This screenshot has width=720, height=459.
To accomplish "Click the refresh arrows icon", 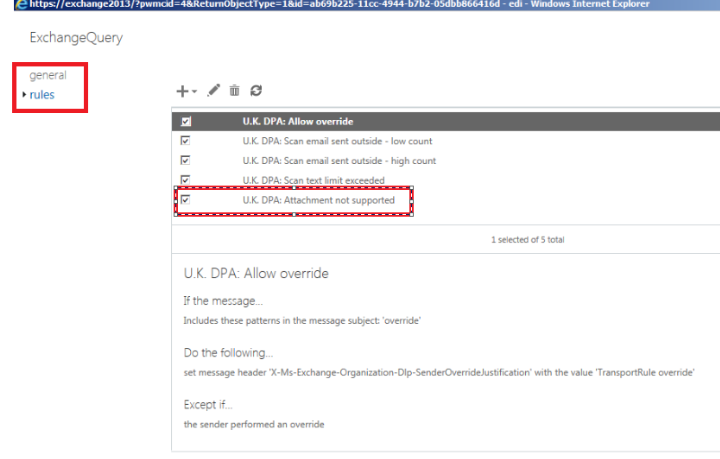I will click(x=256, y=91).
